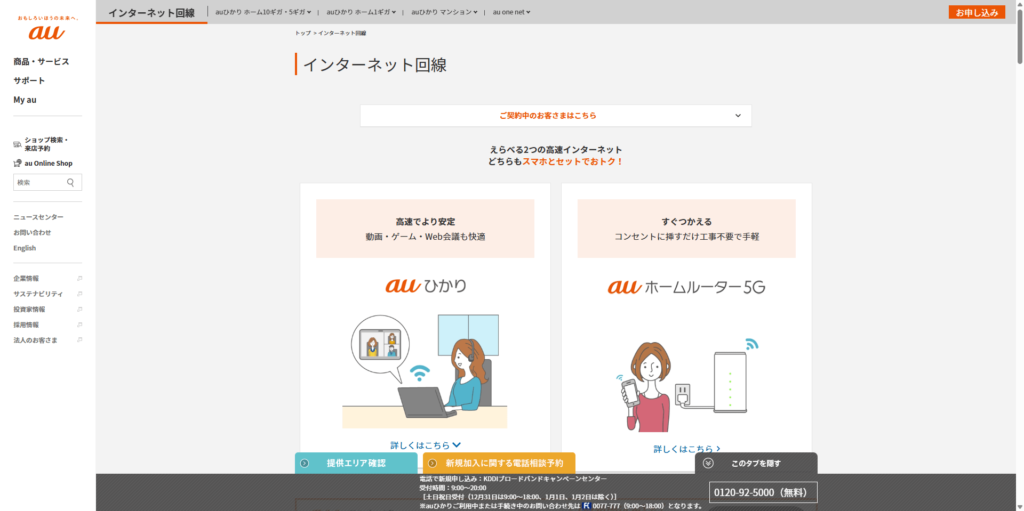Open 詳しくはこちら under ホームルーター5G
Screen dimensions: 1024x511
(687, 449)
